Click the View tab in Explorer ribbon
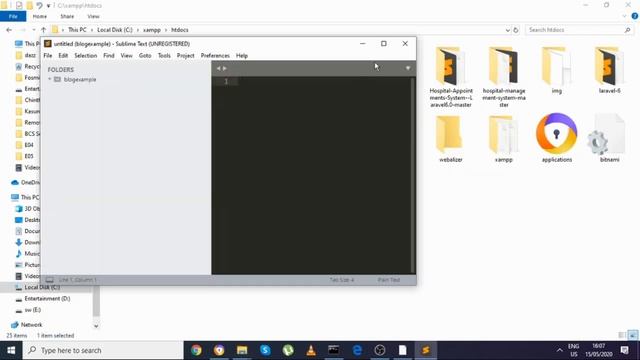This screenshot has height=360, width=640. tap(93, 16)
